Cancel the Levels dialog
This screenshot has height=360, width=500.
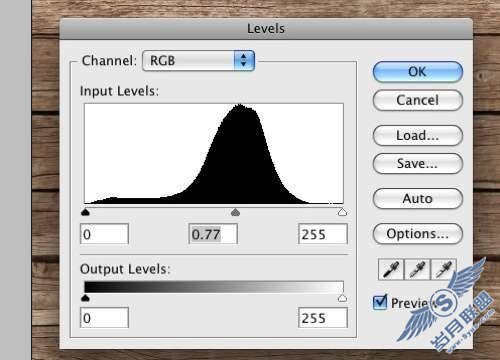click(x=417, y=100)
